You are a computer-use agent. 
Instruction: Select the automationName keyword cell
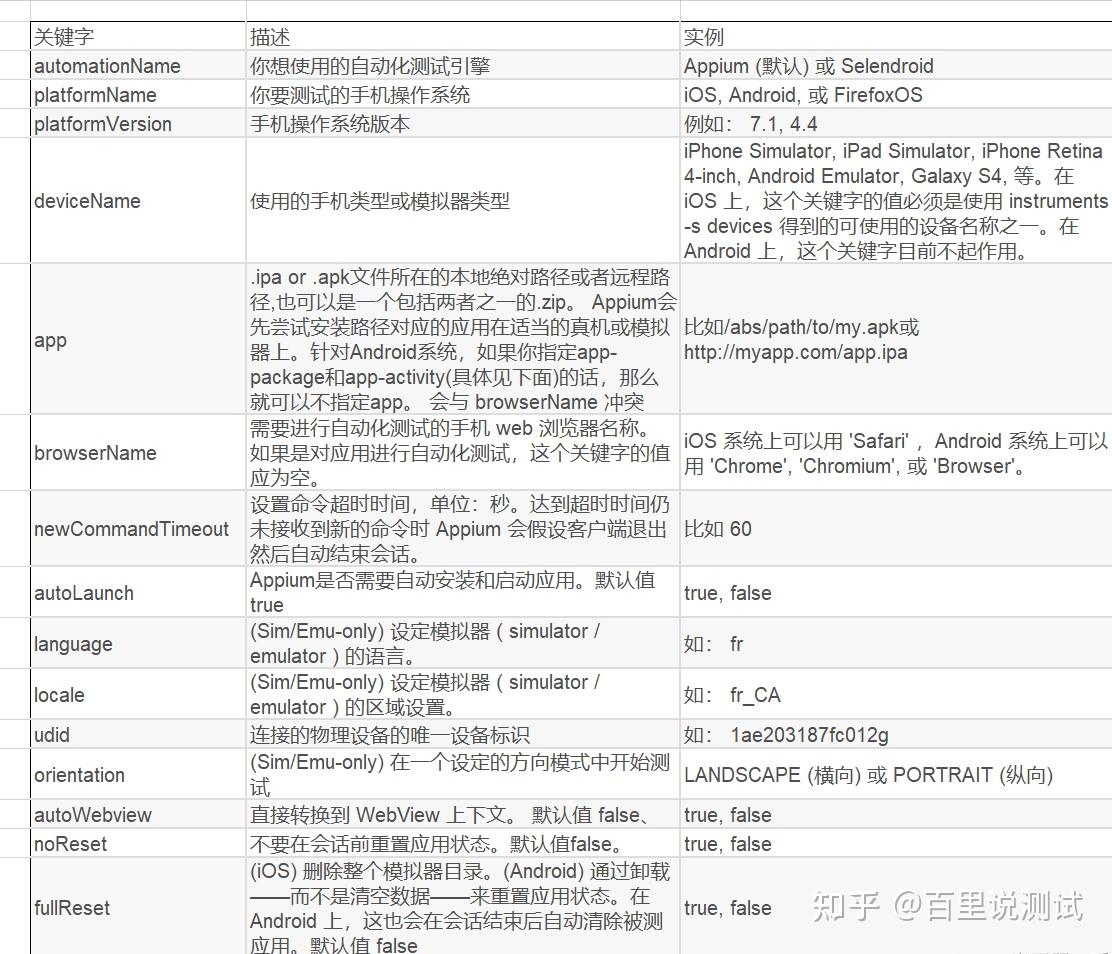tap(138, 65)
